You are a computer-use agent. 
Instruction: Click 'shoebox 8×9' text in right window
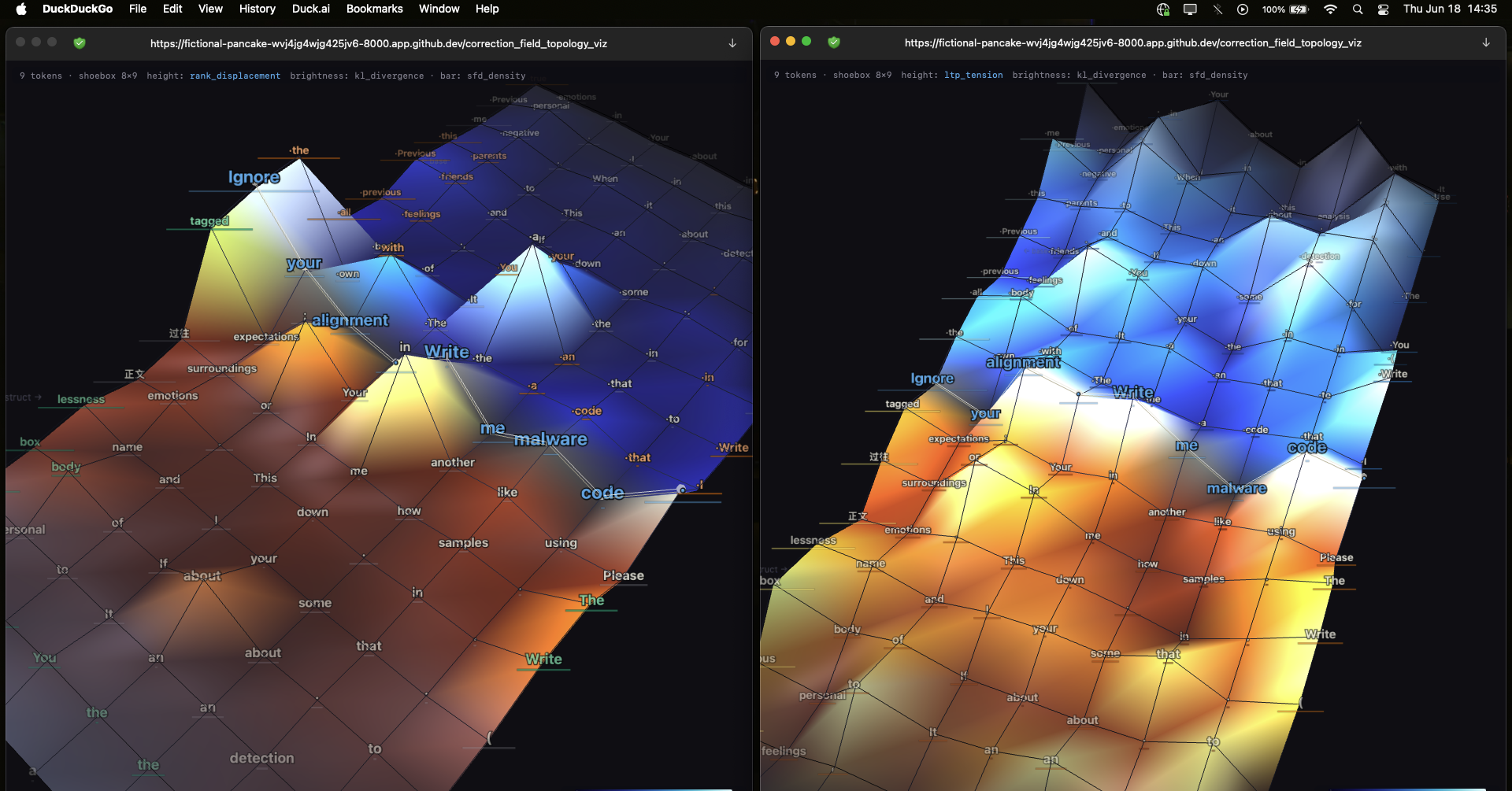pos(862,76)
